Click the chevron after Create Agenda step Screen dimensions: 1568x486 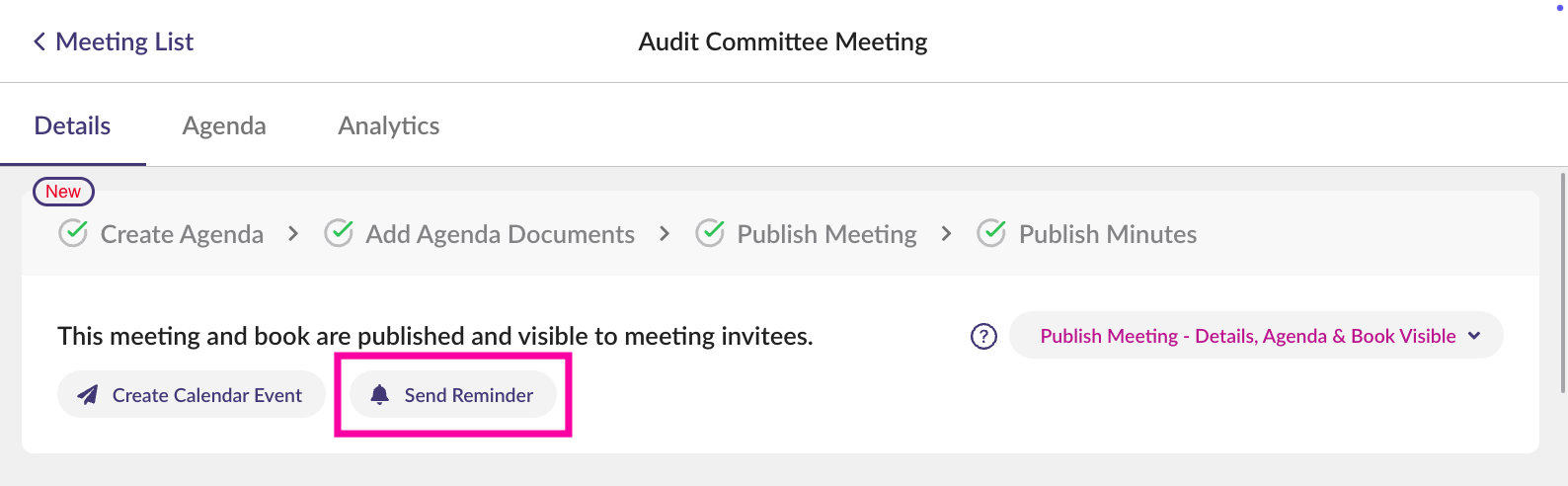(293, 234)
